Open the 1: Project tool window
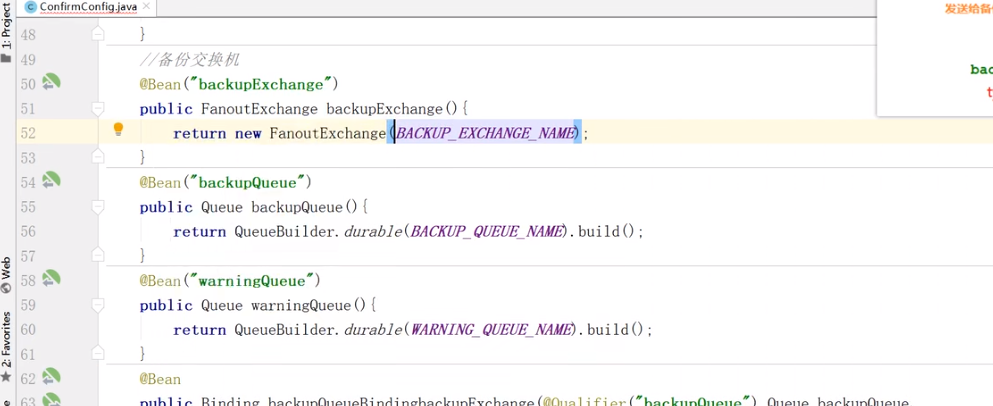The image size is (993, 406). click(x=6, y=27)
